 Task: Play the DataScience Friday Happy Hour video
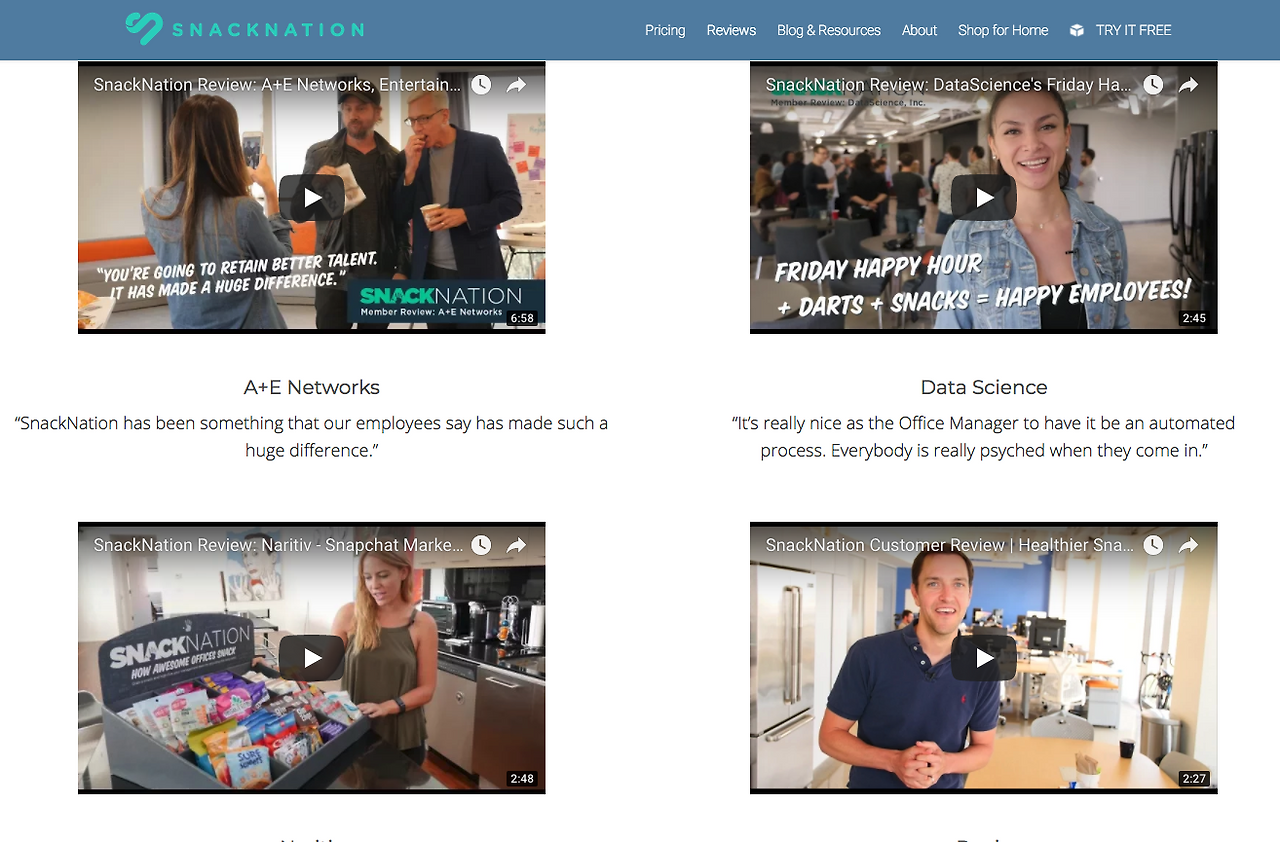[x=984, y=198]
